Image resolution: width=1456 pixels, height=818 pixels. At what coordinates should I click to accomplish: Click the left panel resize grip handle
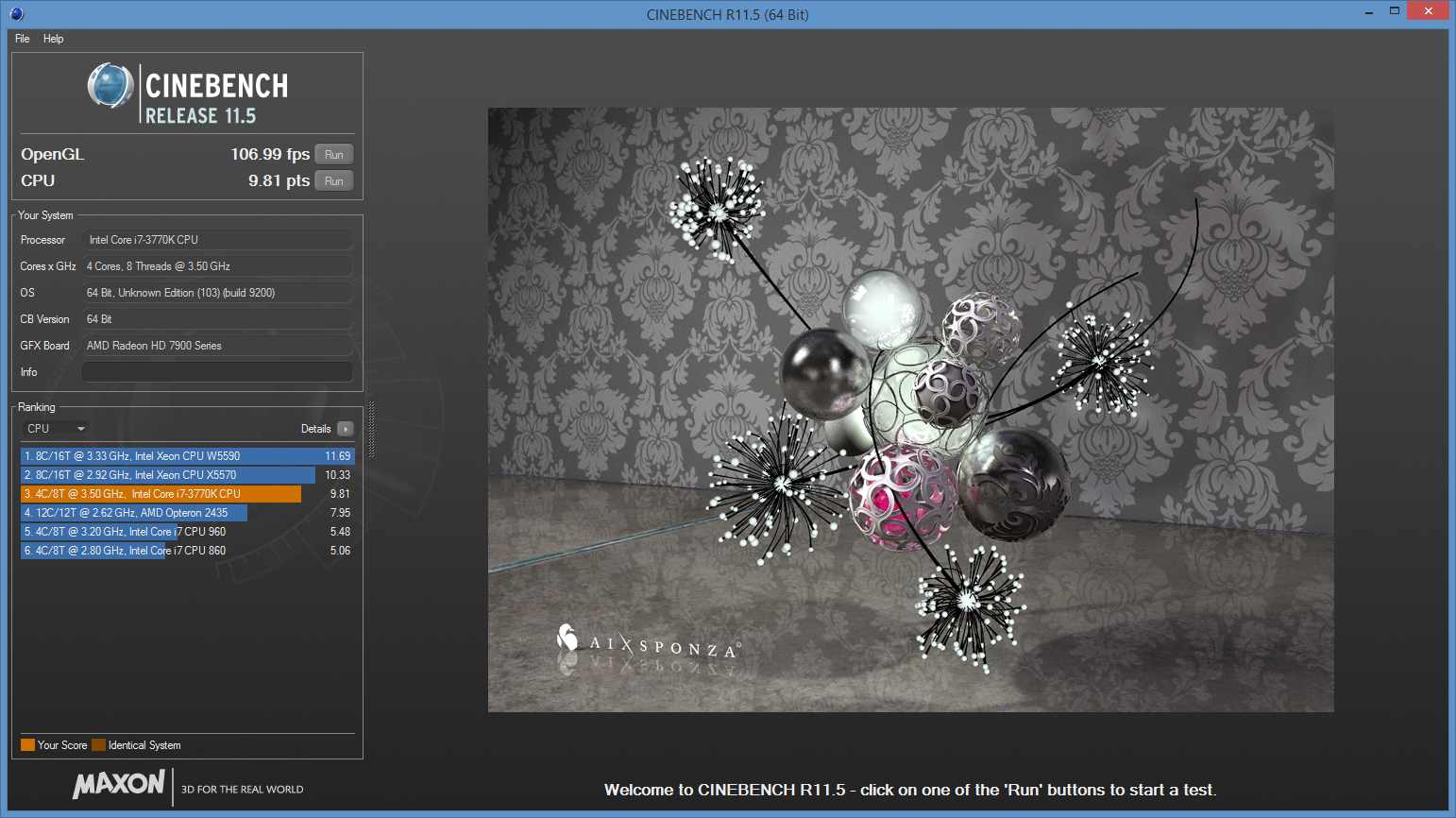pyautogui.click(x=371, y=429)
